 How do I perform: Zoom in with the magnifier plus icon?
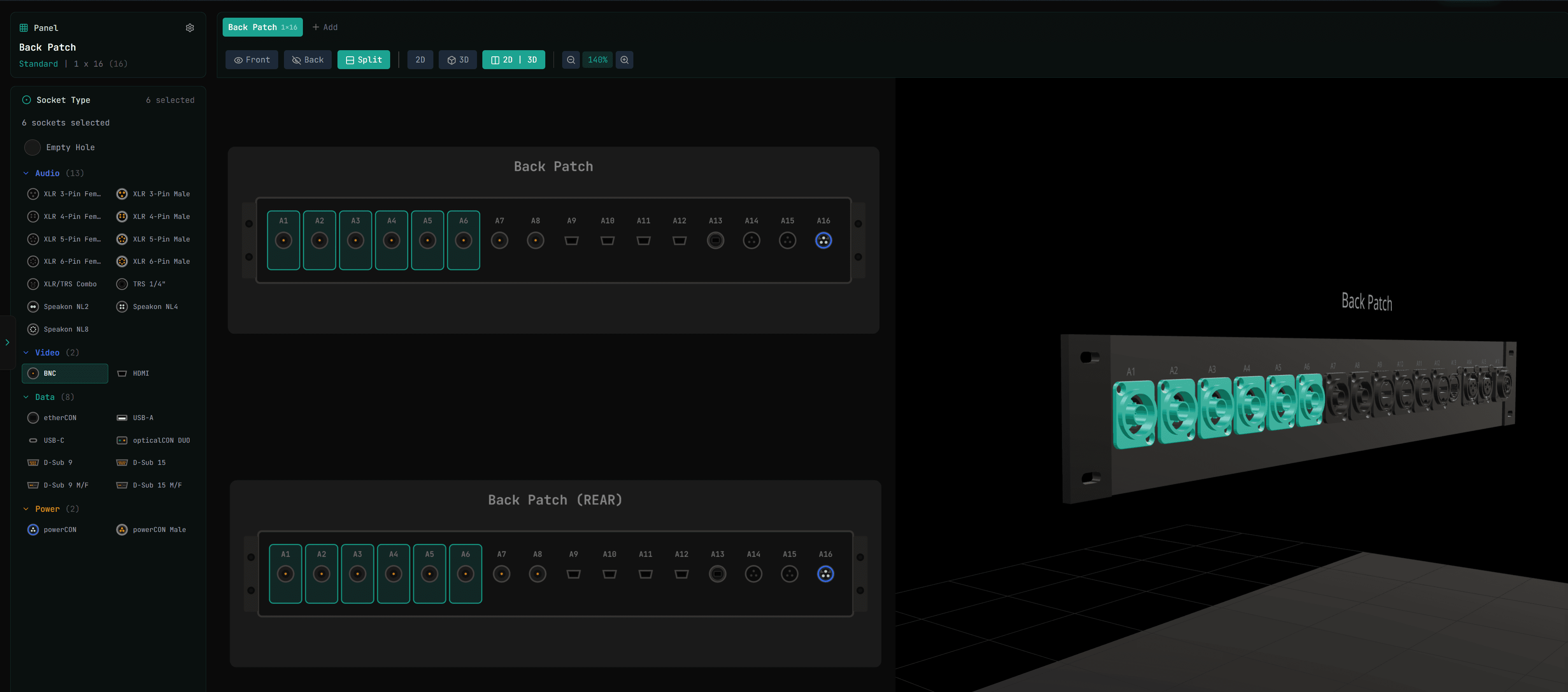point(624,60)
